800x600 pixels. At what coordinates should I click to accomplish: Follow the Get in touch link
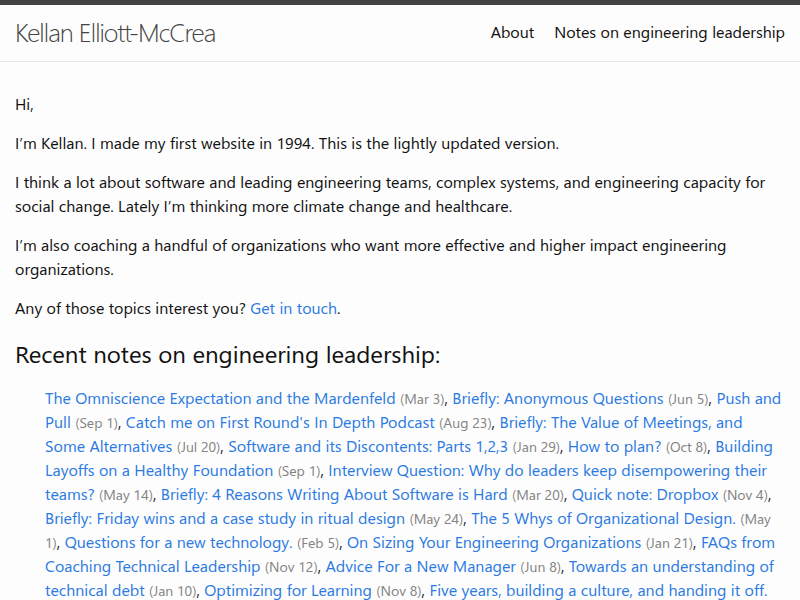pyautogui.click(x=293, y=309)
